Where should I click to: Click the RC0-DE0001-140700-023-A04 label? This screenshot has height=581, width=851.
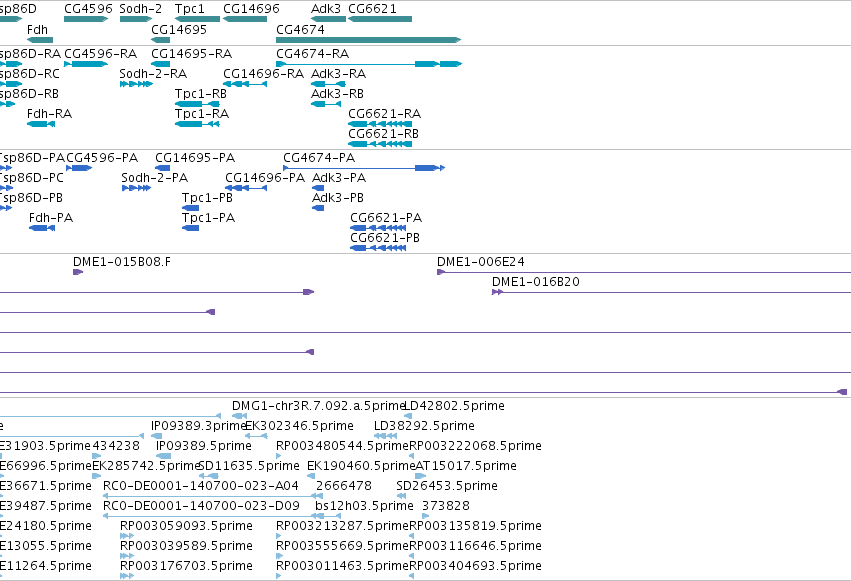click(201, 486)
